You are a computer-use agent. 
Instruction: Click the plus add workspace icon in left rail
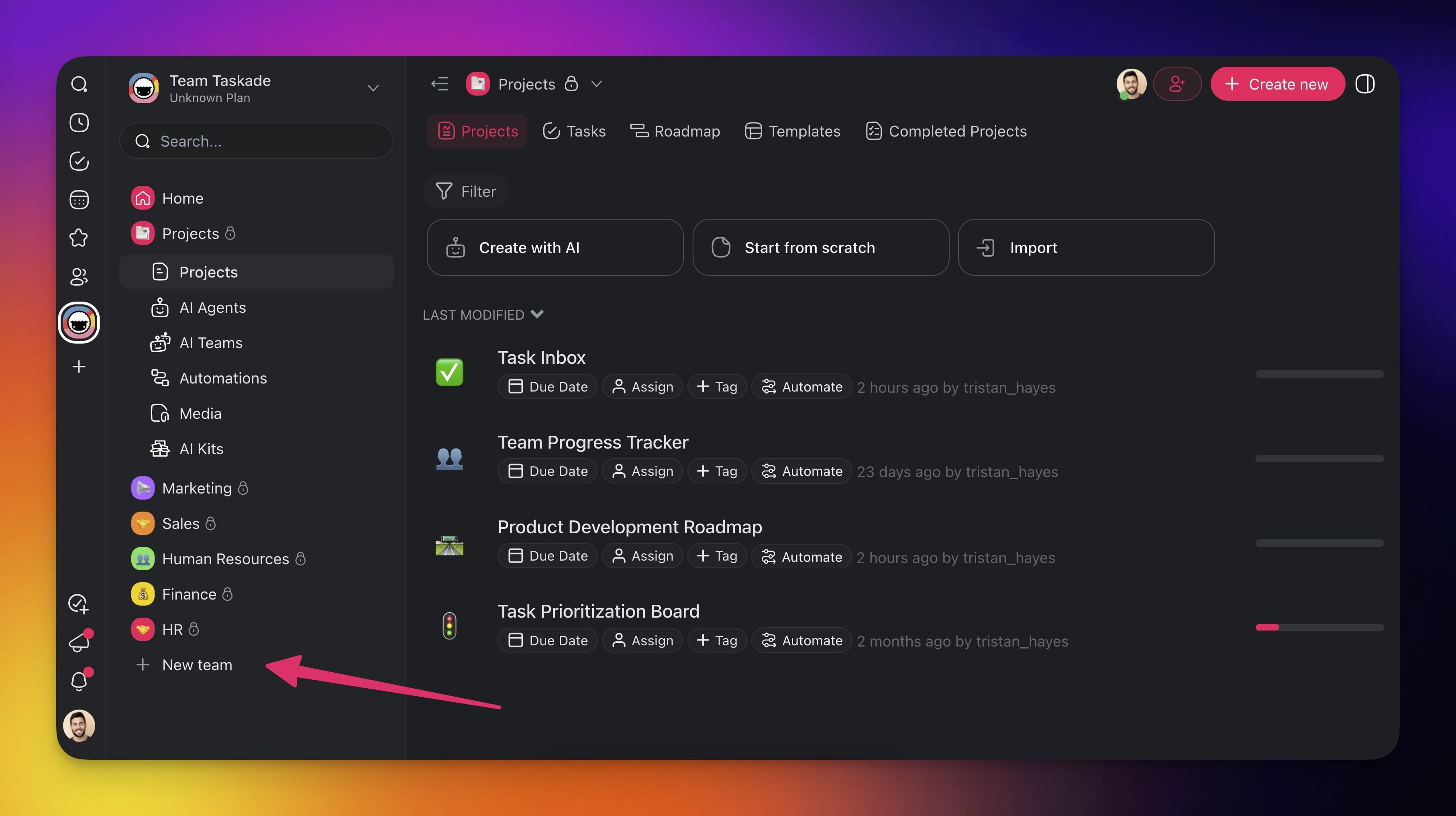pyautogui.click(x=79, y=367)
